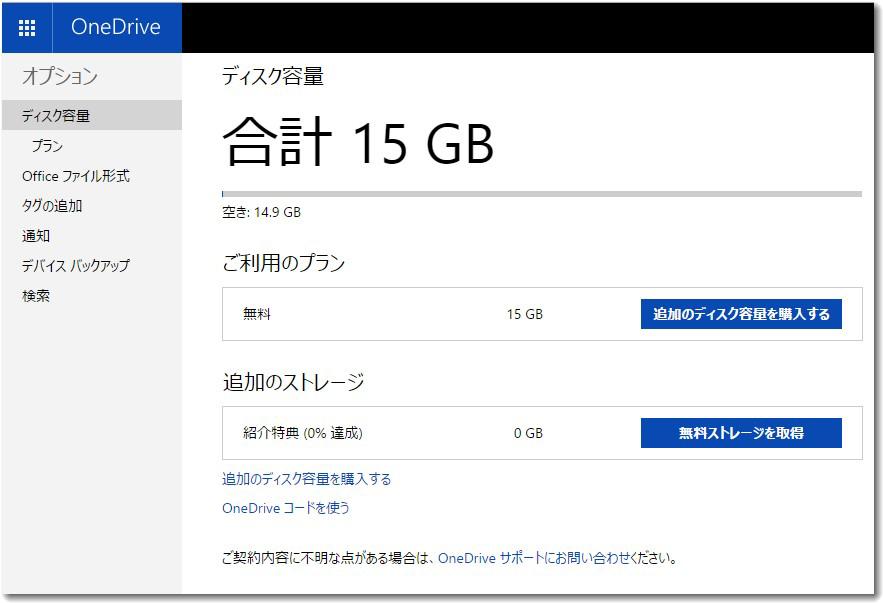Click the storage usage progress bar

tap(542, 194)
